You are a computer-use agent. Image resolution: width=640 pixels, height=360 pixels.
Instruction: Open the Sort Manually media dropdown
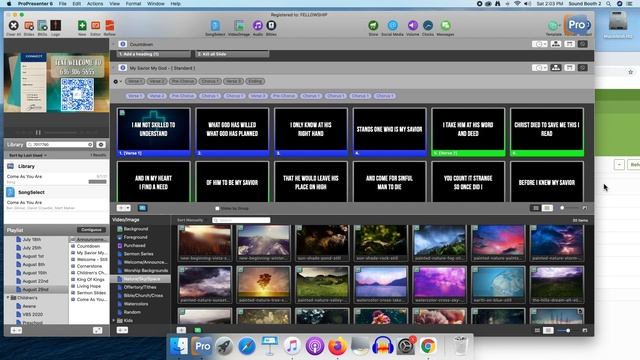(190, 220)
